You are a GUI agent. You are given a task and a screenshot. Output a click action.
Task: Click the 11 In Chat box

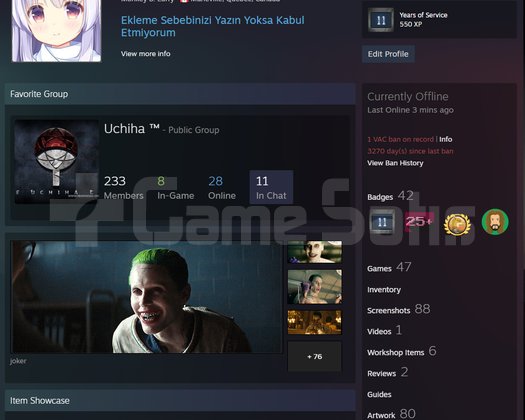[x=271, y=187]
